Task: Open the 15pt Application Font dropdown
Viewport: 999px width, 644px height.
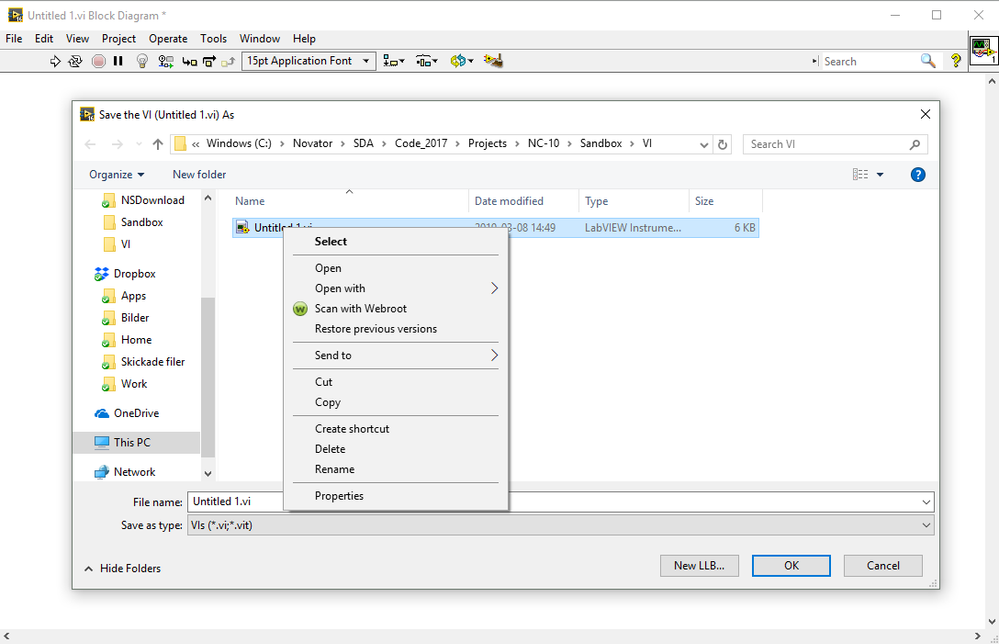Action: click(309, 61)
